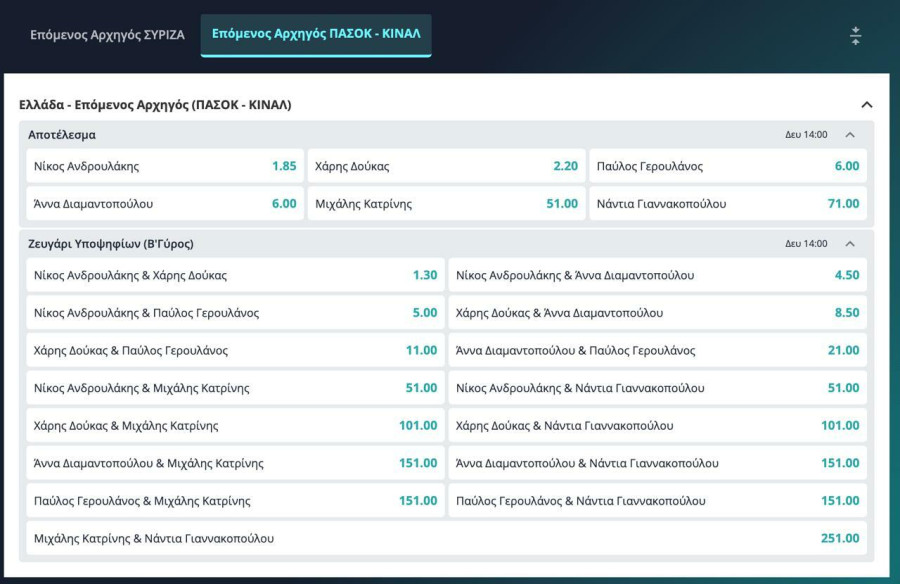Switch to Επόμενος Αρχηγός ΣΥΡΙΖΑ tab

coord(107,35)
